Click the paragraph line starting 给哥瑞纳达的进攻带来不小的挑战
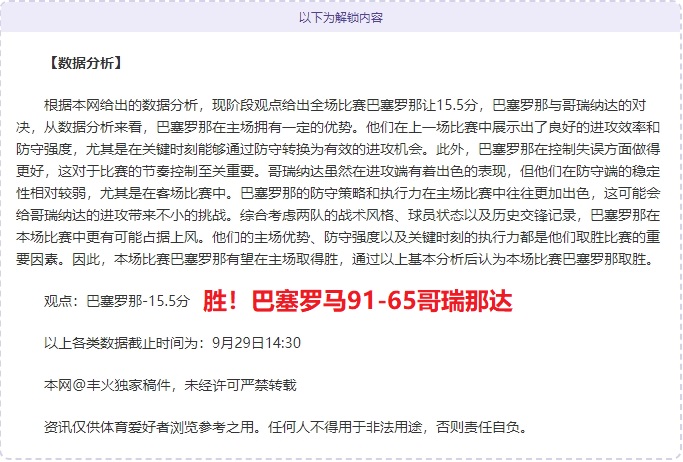The image size is (683, 462). (338, 215)
